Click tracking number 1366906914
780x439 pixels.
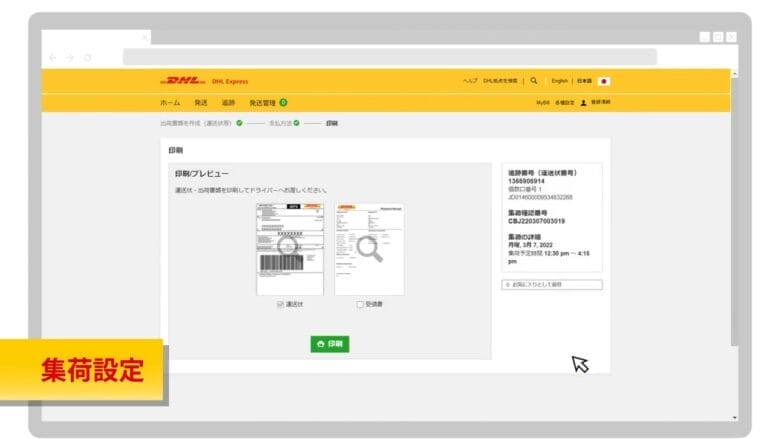click(526, 181)
